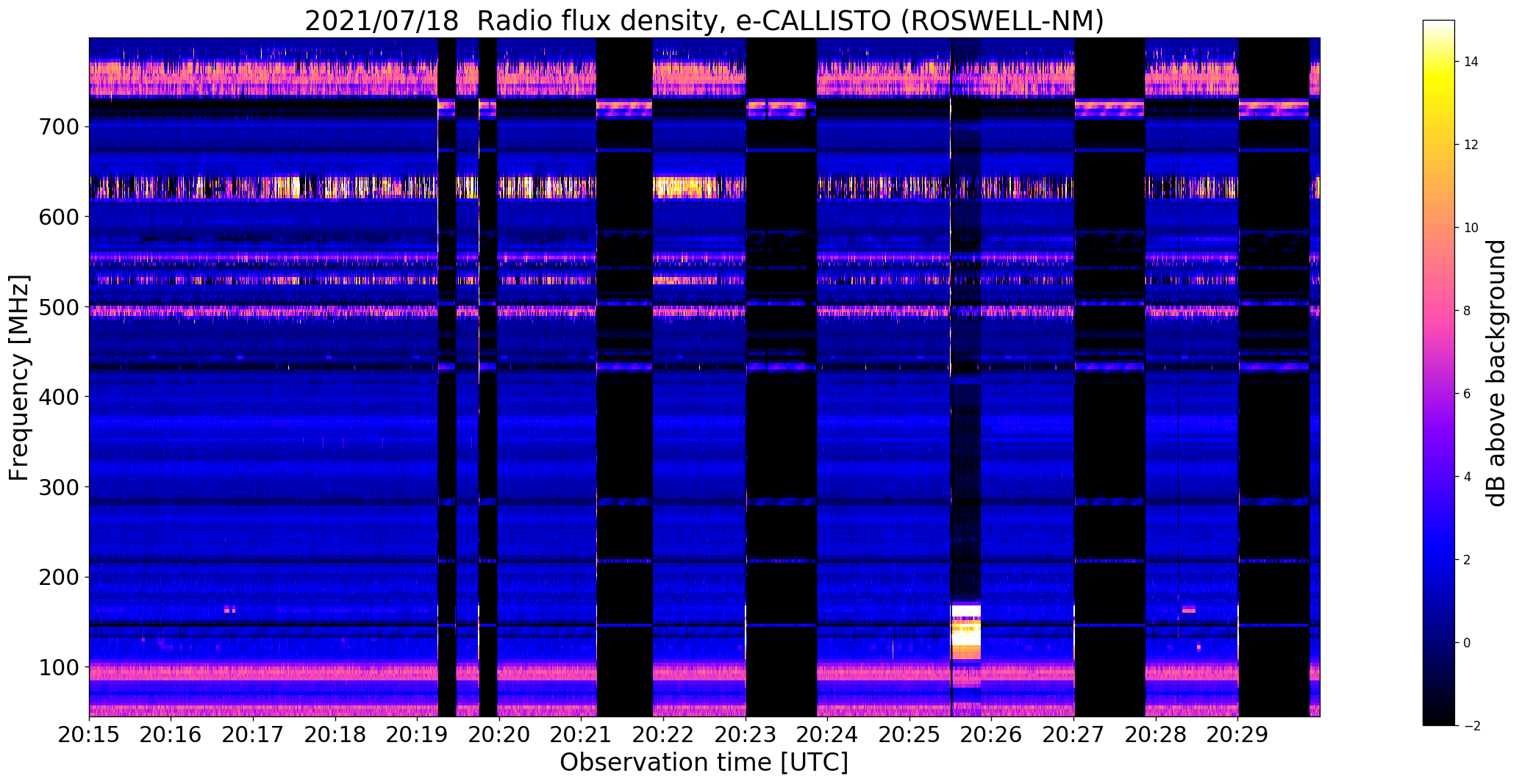Screen dimensions: 1519x784
Task: Click the 100 MHz frequency tick label
Action: [x=59, y=667]
